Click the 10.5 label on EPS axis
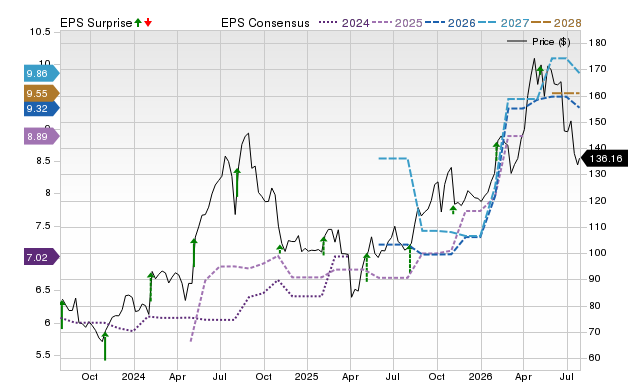 coord(40,32)
